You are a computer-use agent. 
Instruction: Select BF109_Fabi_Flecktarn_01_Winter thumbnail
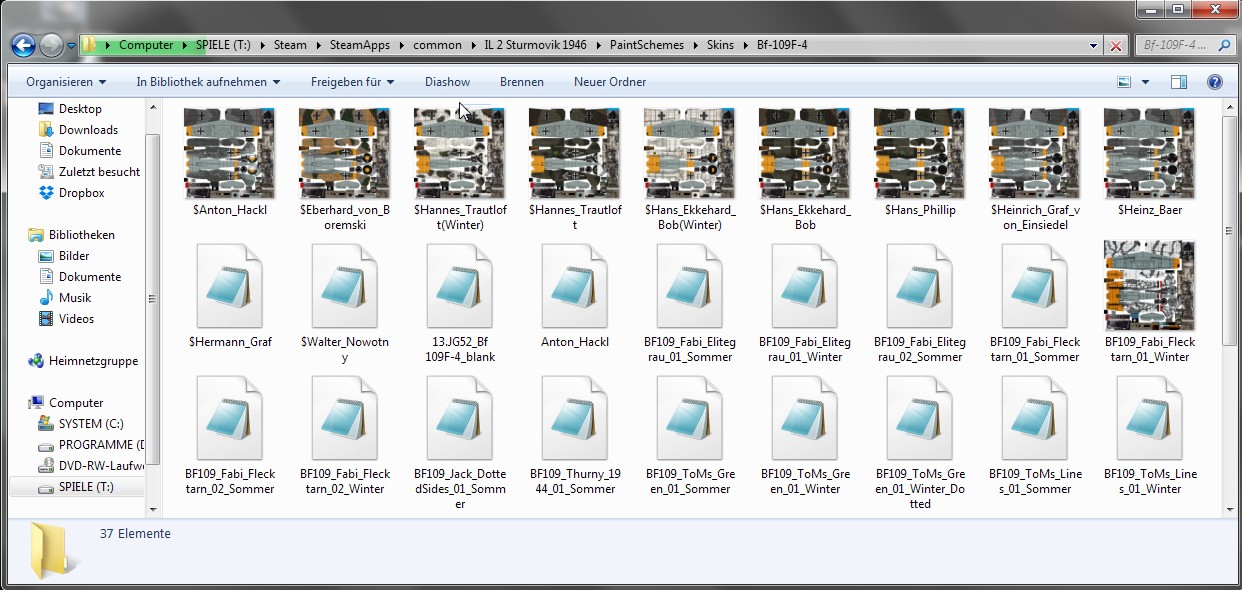coord(1150,286)
